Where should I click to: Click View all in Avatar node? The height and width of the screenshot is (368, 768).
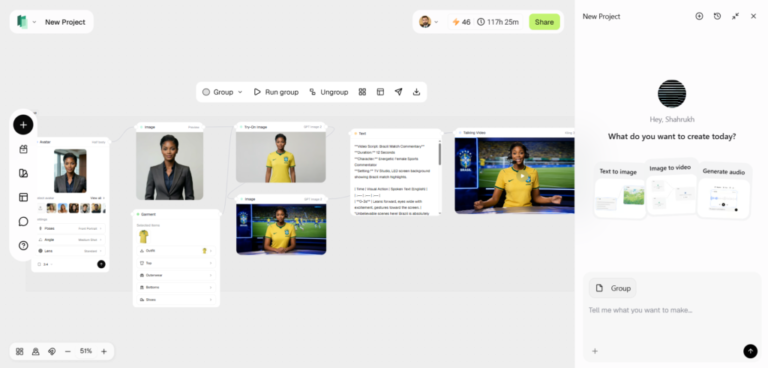click(x=97, y=198)
